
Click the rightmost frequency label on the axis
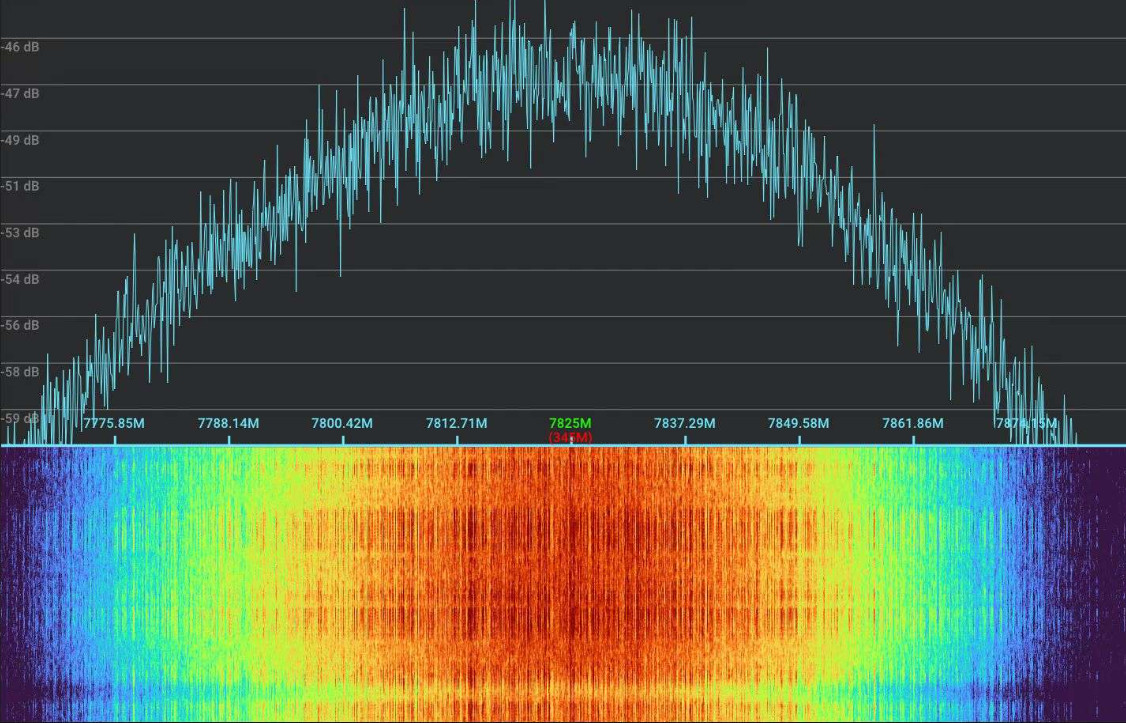click(x=1025, y=423)
